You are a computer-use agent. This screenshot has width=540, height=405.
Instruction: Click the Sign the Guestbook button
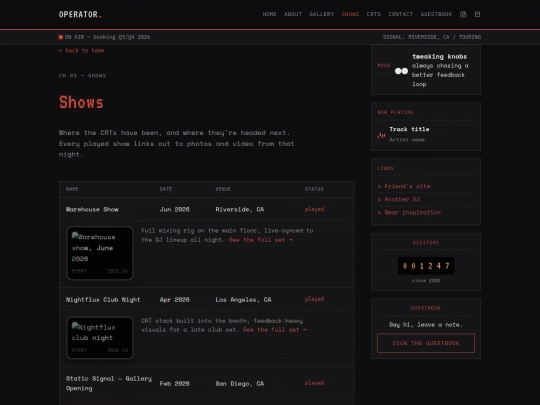click(x=426, y=343)
